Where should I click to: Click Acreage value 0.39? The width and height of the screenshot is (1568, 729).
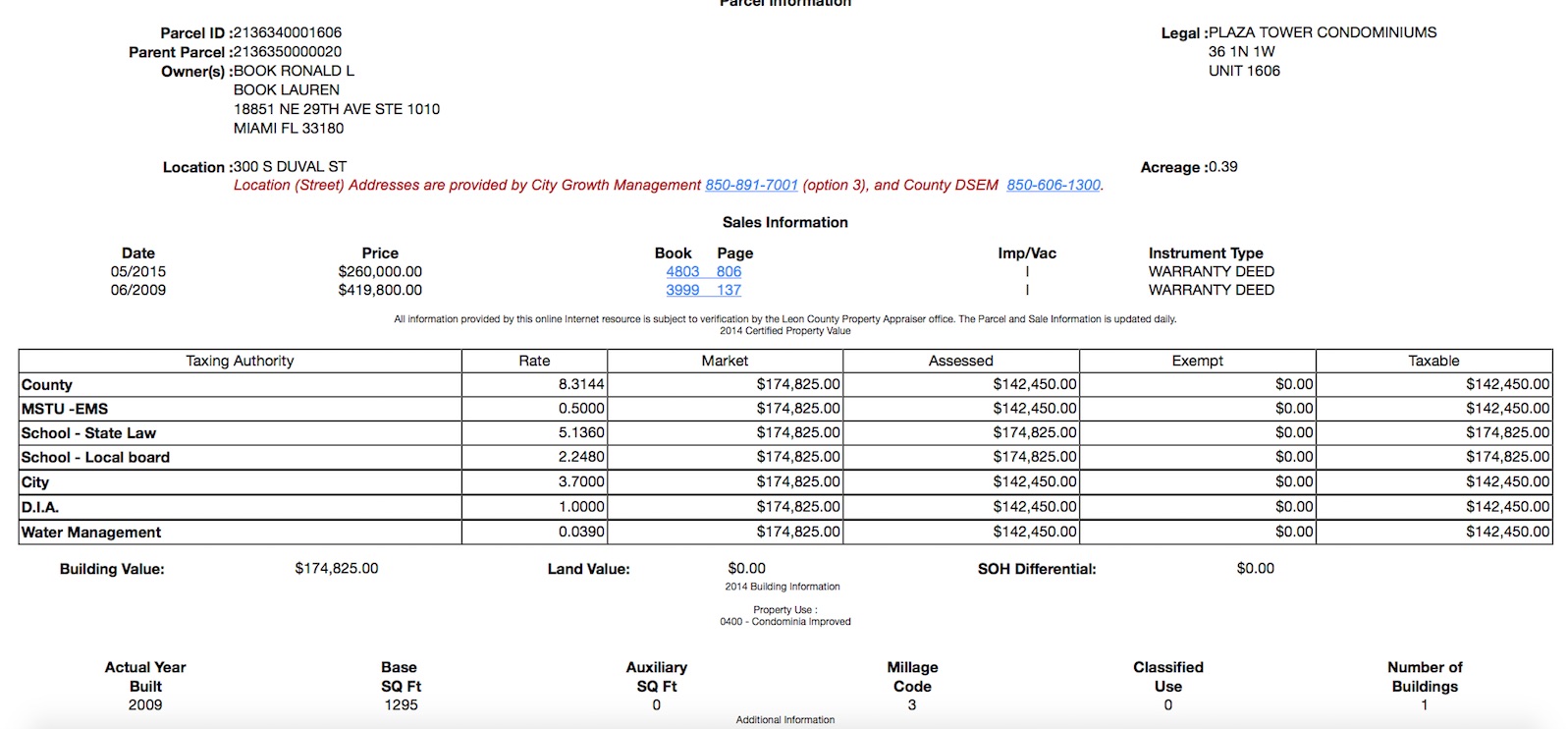coord(1223,166)
